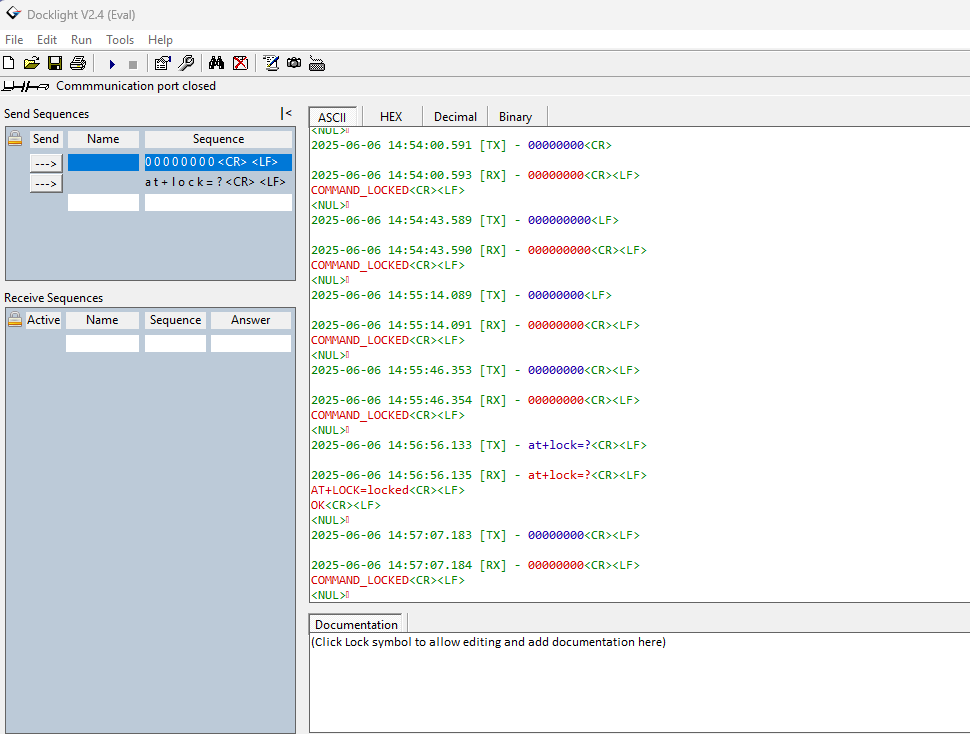Save the project with the floppy disk icon
Image resolution: width=970 pixels, height=734 pixels.
click(x=55, y=63)
